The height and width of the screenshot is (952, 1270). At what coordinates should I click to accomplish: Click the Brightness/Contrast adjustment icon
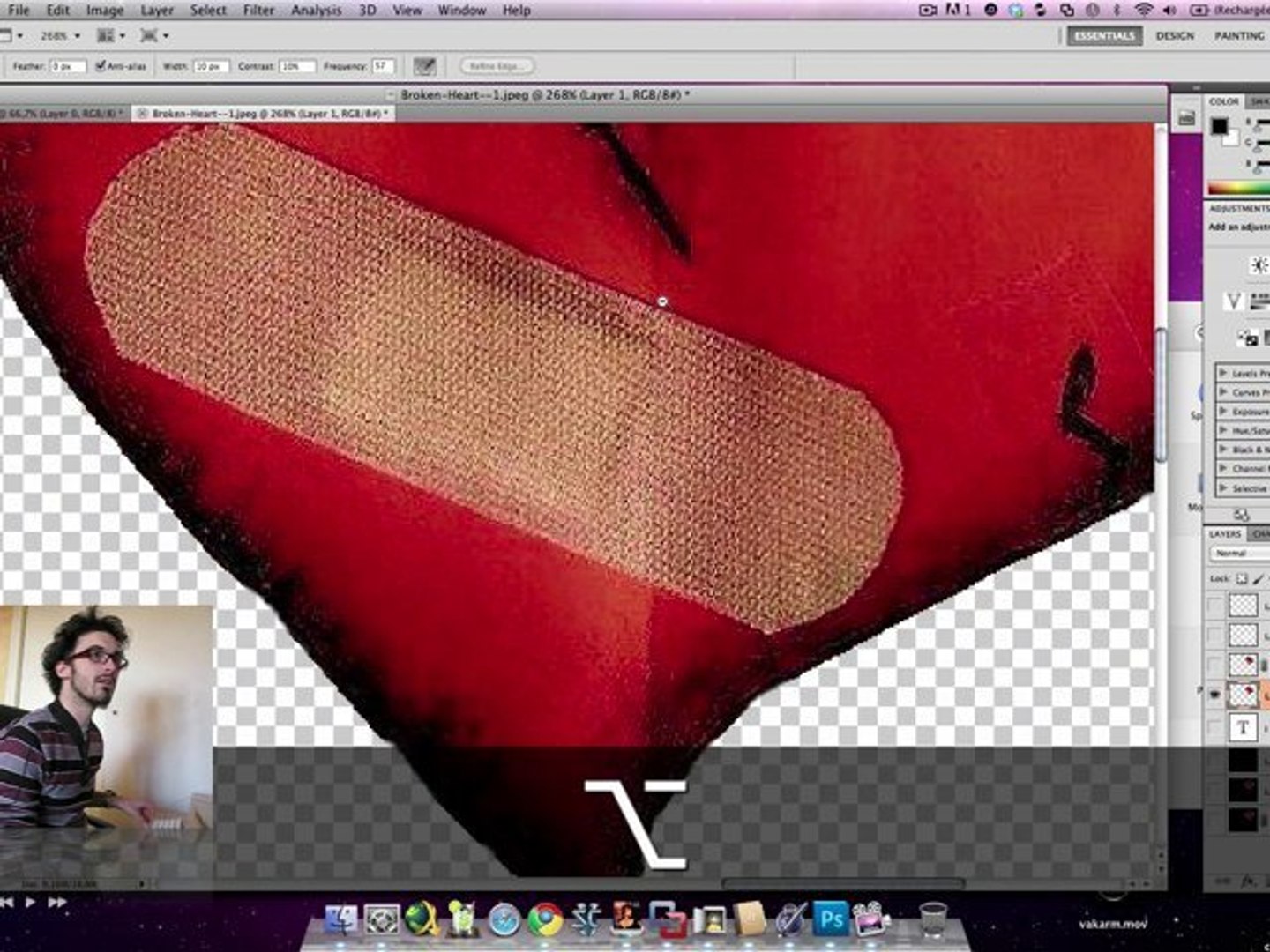(1259, 264)
